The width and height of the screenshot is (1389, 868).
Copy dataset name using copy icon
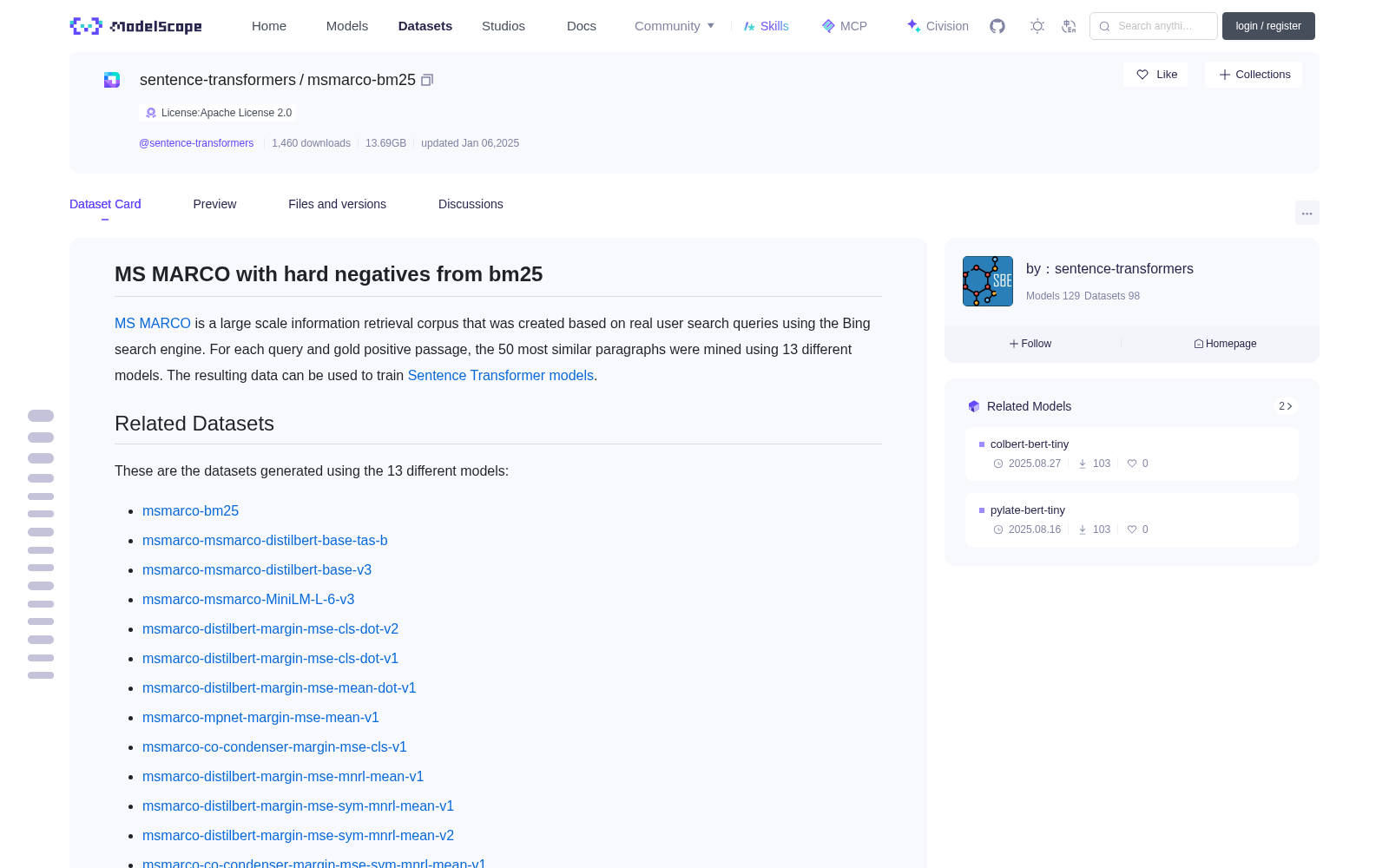(x=427, y=80)
